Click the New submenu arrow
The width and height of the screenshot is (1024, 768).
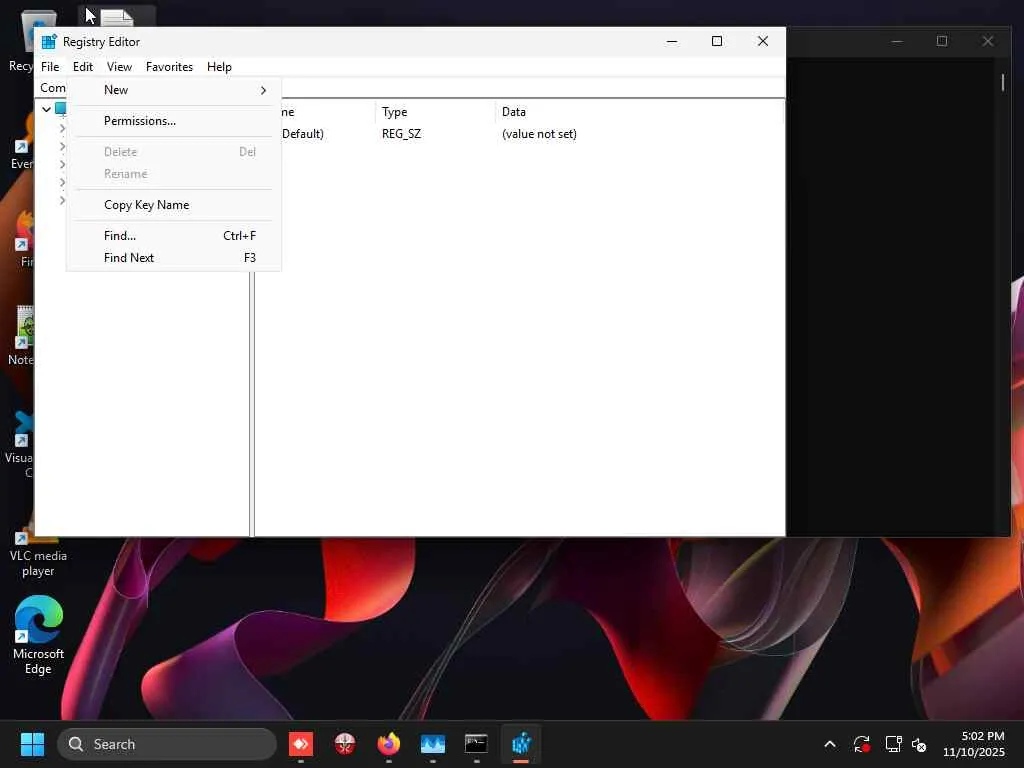click(x=263, y=90)
